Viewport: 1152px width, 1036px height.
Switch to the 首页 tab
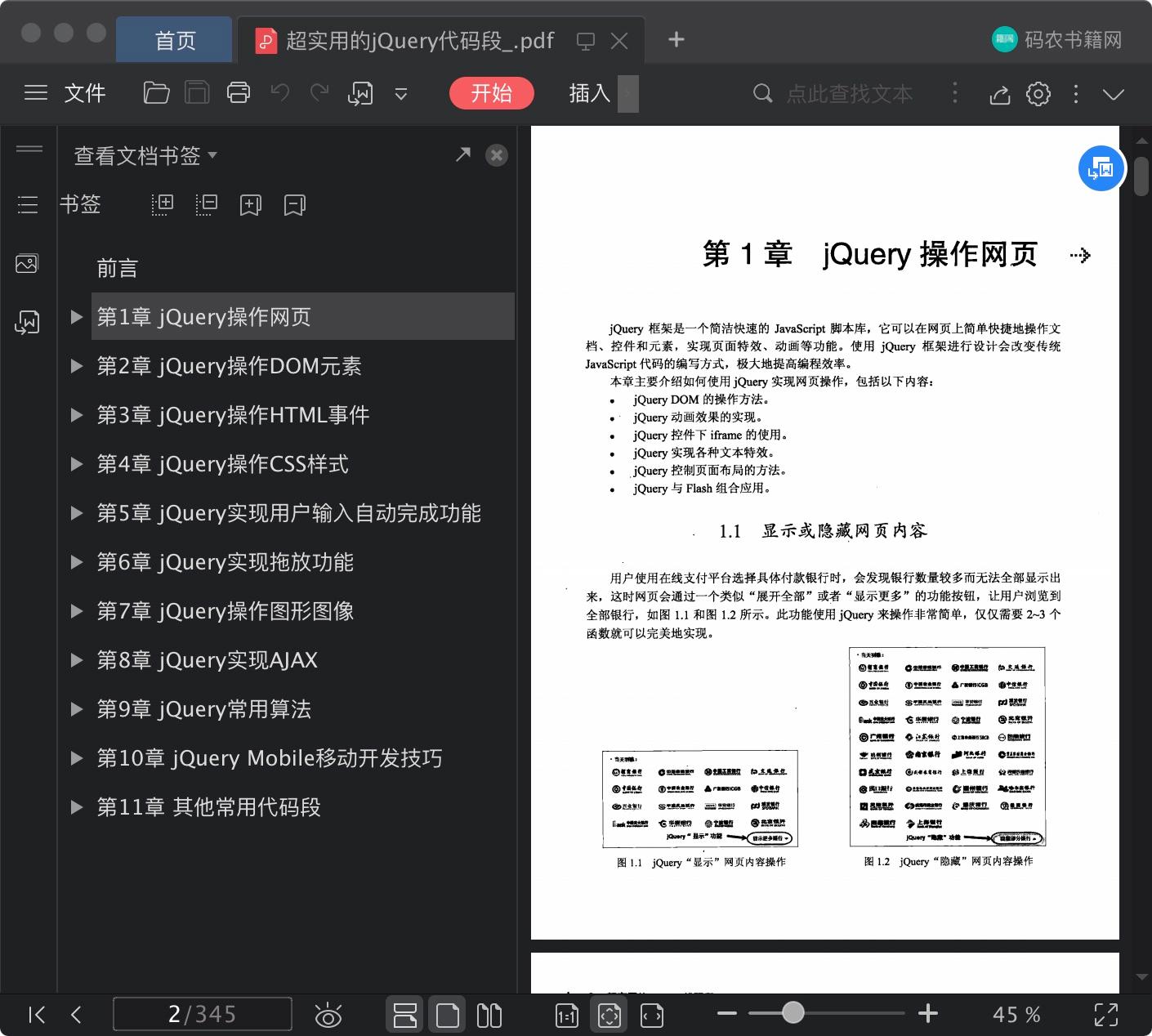(x=175, y=40)
